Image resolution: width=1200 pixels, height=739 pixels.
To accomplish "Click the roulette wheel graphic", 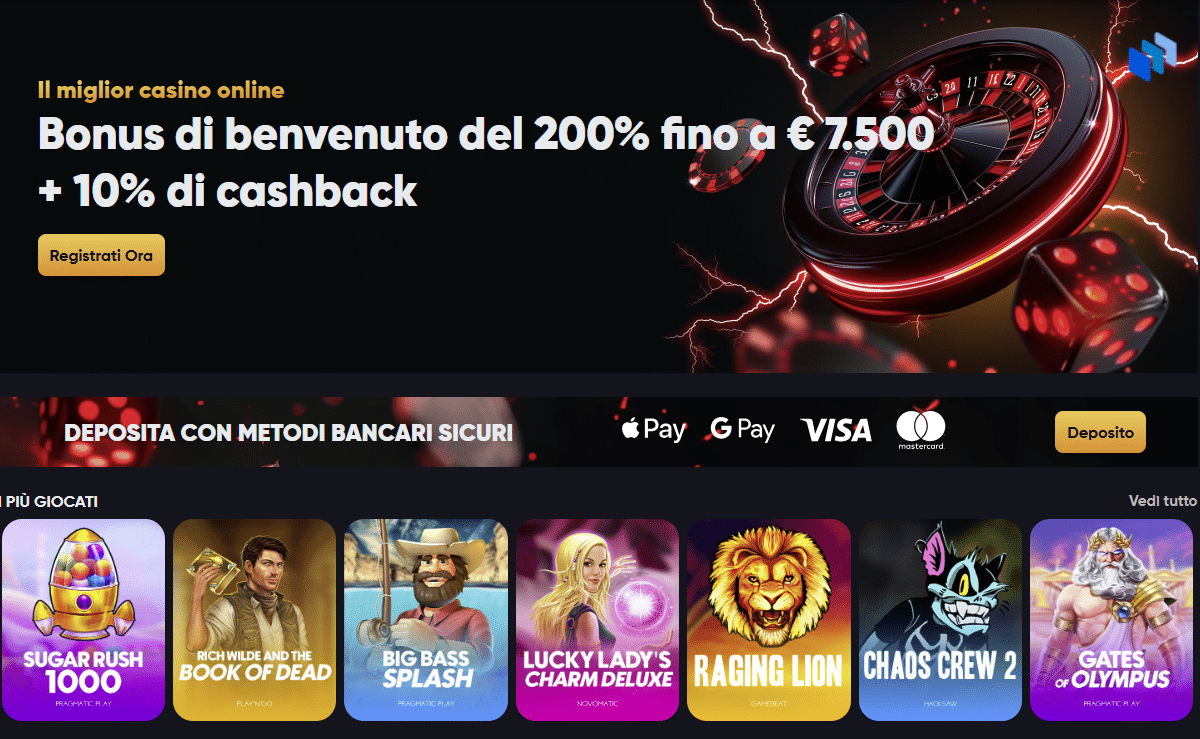I will [950, 175].
